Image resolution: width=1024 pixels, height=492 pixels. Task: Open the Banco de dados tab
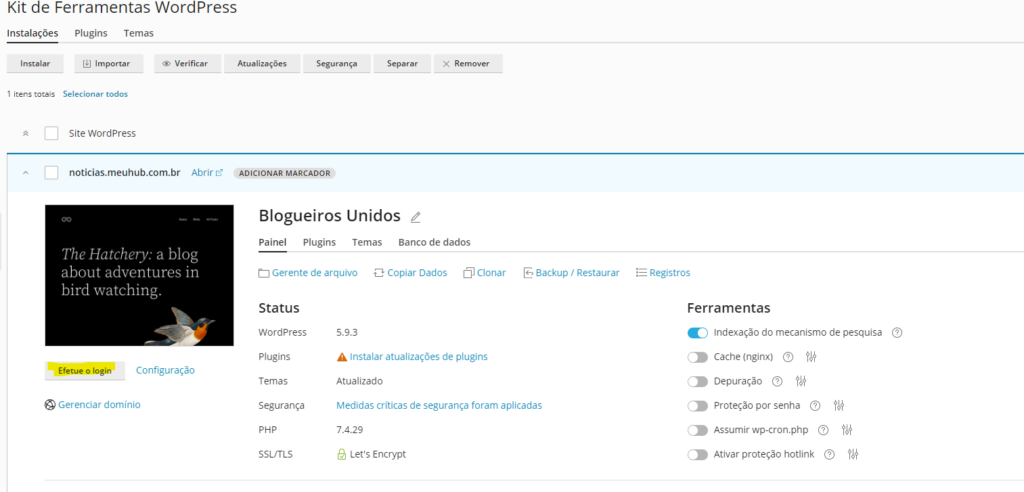(x=434, y=242)
